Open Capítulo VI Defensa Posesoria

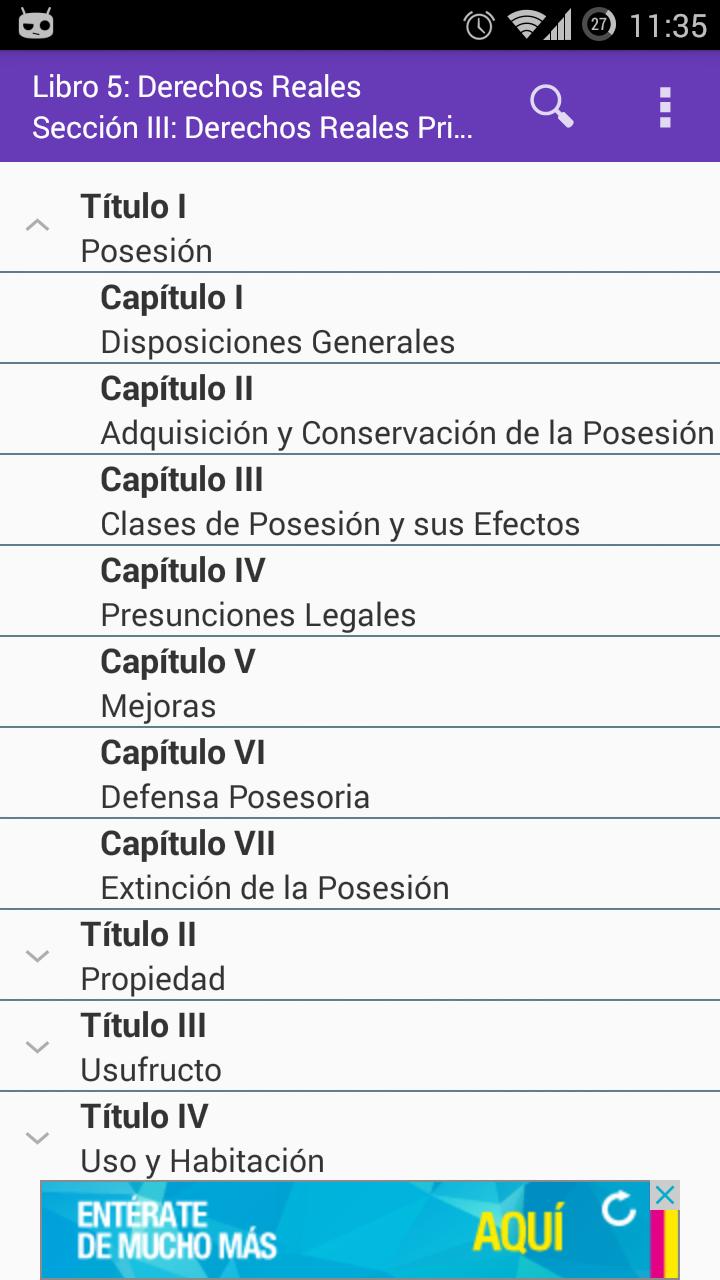coord(235,774)
